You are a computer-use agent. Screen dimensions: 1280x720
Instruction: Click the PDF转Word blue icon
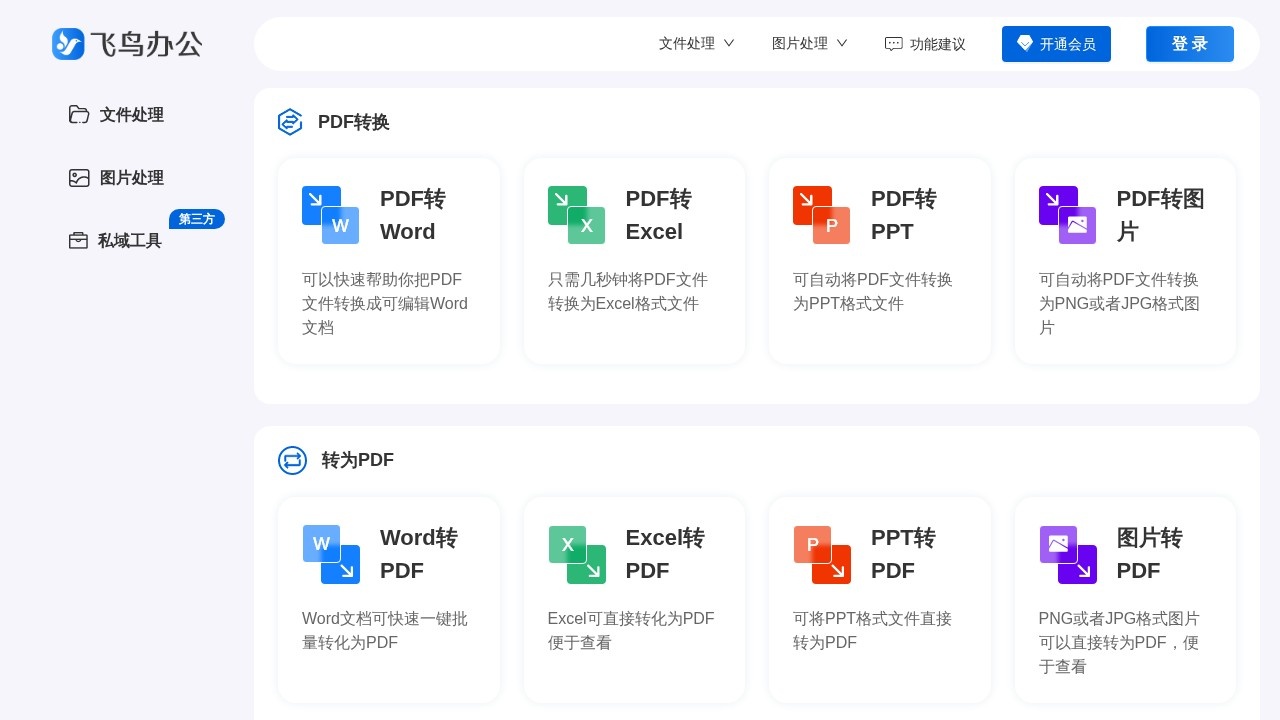330,215
